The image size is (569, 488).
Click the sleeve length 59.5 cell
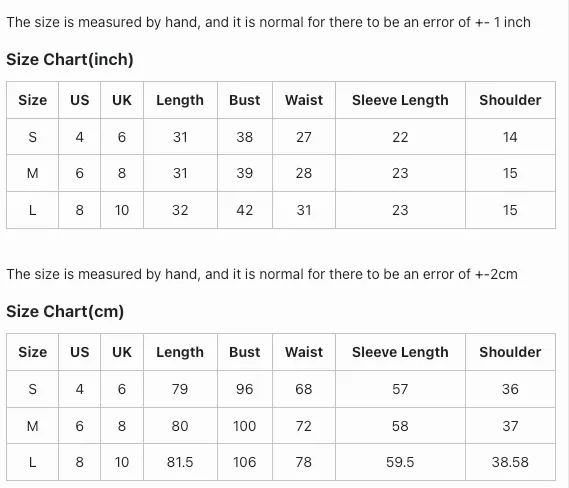tap(400, 462)
